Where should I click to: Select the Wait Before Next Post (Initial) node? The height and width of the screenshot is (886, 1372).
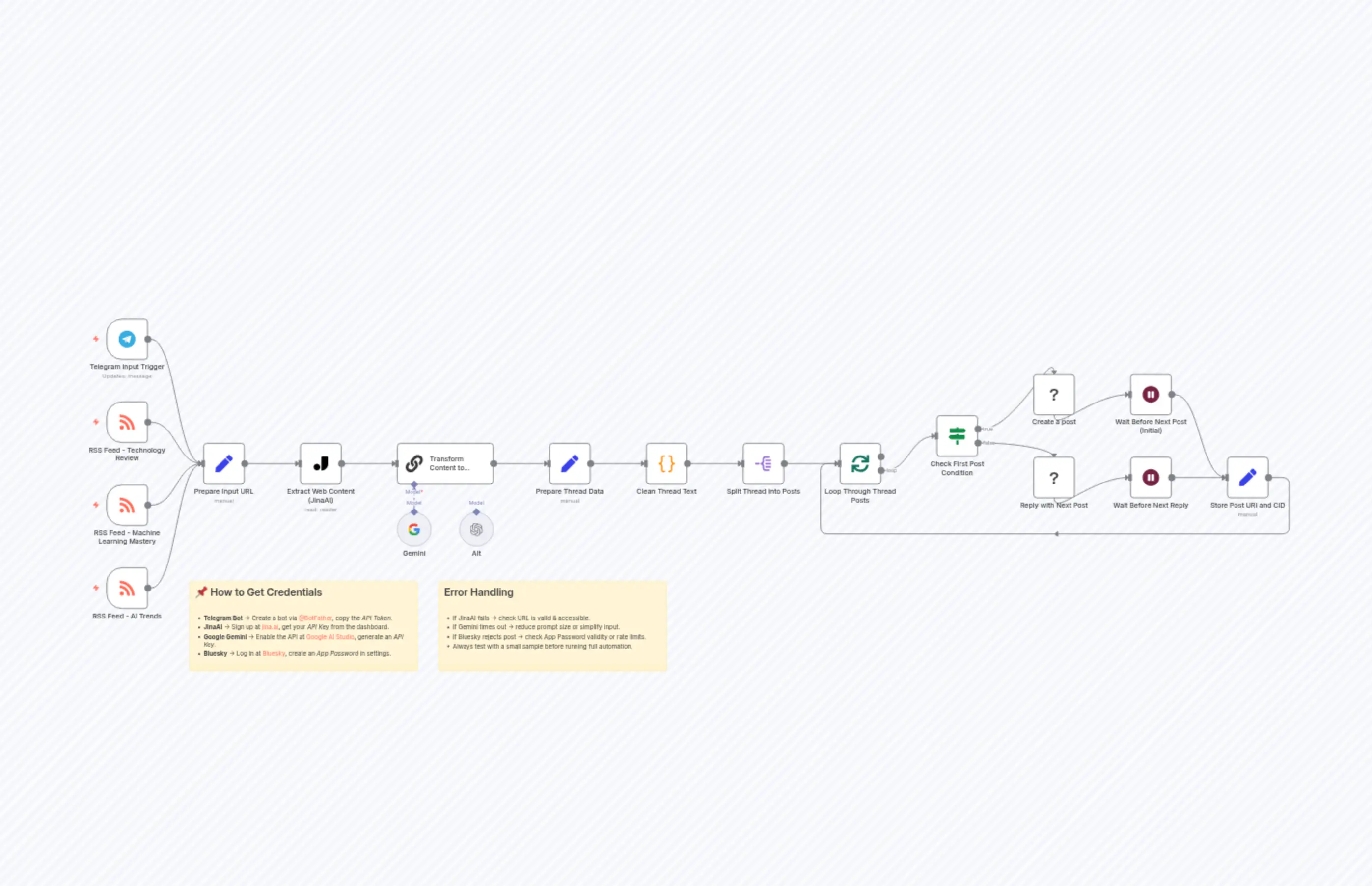1150,395
